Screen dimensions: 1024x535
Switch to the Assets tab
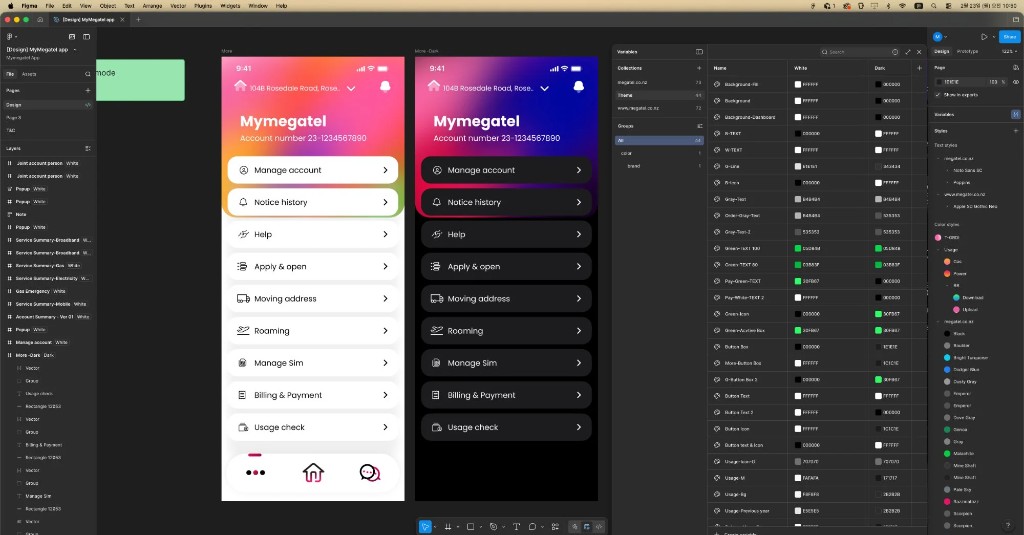[29, 74]
